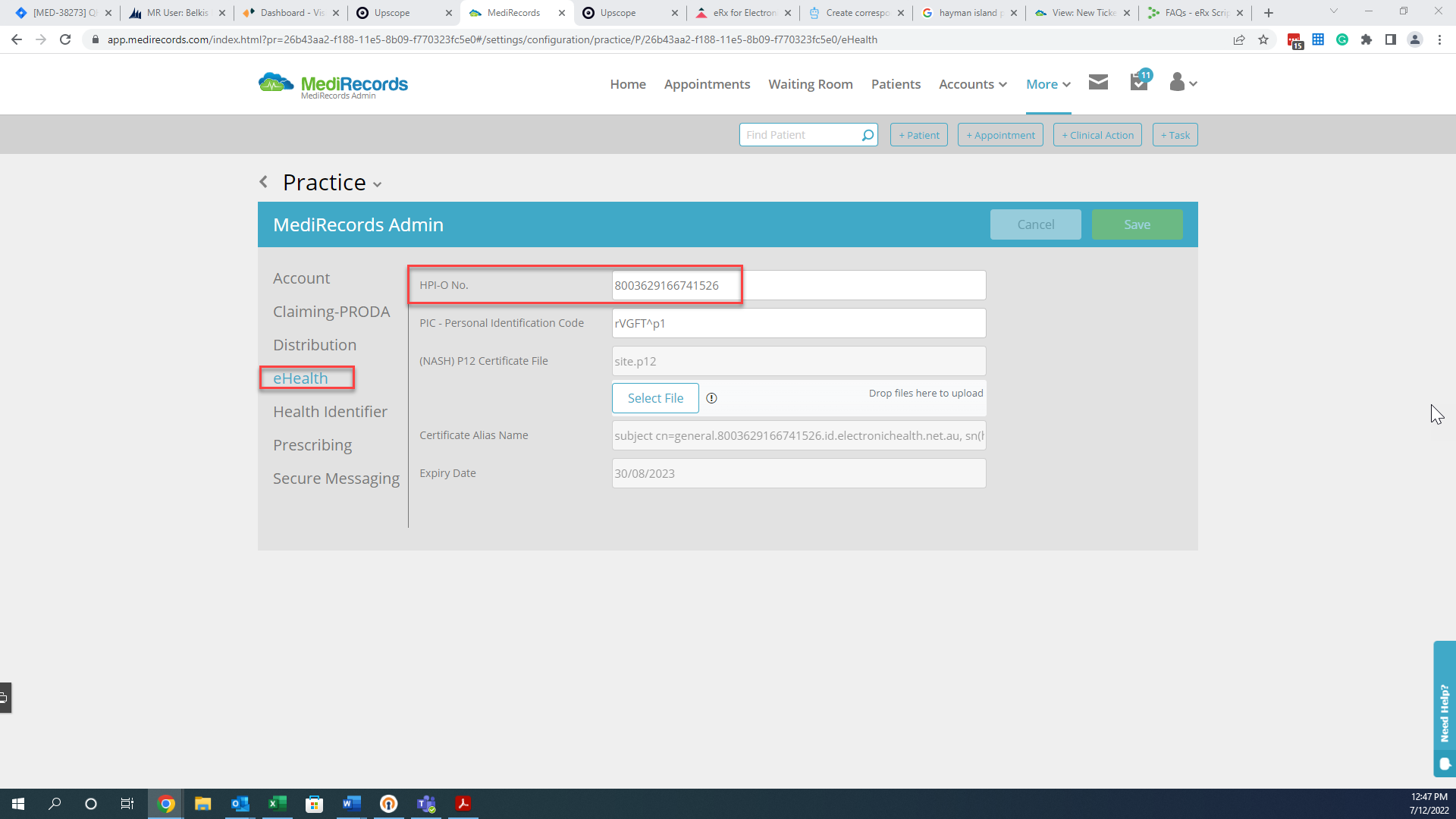Select Prescribing section

312,445
